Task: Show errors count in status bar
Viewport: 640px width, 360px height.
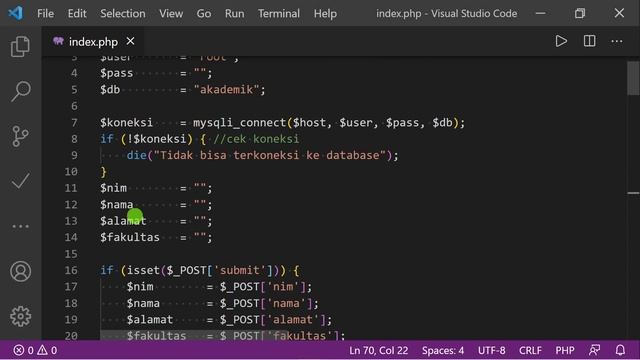Action: [x=23, y=350]
